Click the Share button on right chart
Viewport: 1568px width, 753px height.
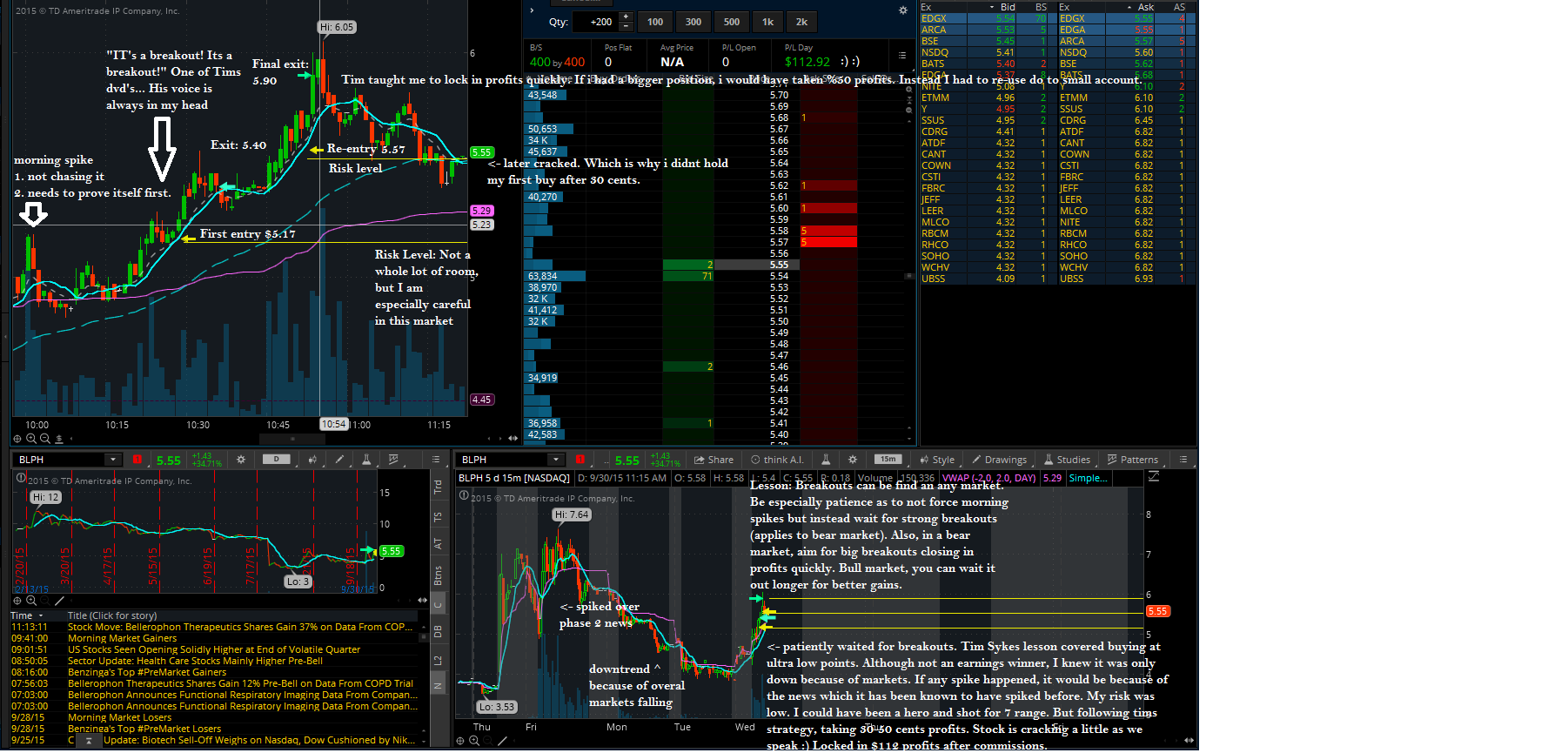[x=714, y=460]
